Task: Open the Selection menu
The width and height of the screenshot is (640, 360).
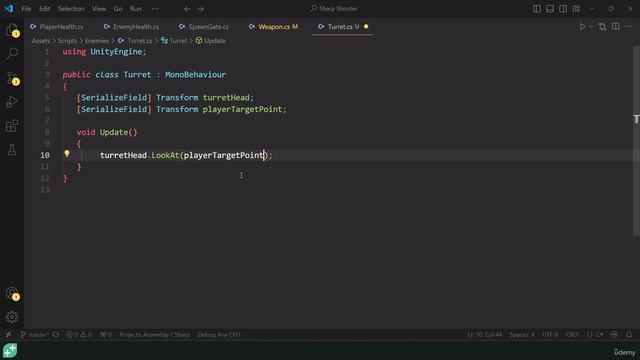Action: click(x=71, y=9)
